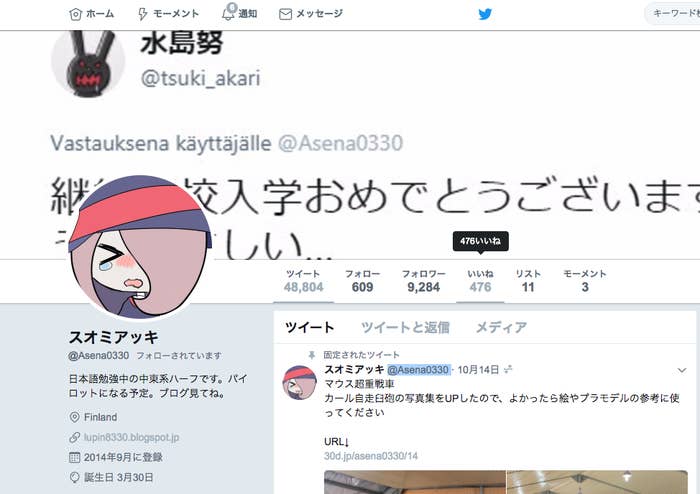
Task: Open the モーメント lightning icon
Action: coord(142,14)
